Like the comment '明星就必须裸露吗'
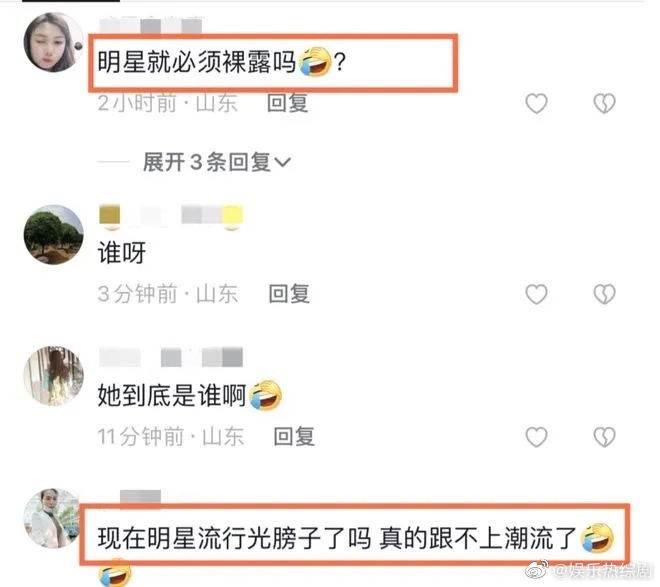This screenshot has height=587, width=660. click(536, 103)
